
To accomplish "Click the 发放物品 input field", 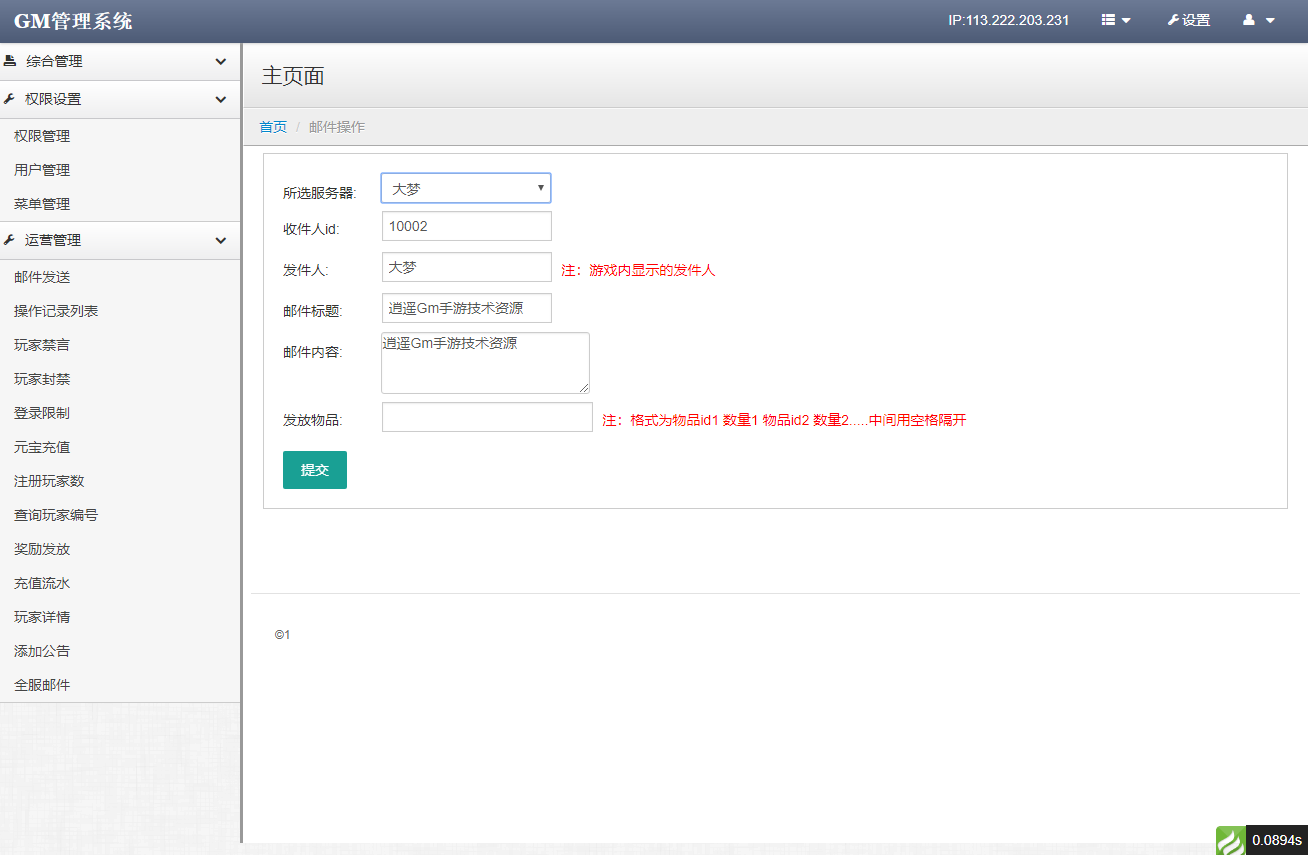I will coord(486,416).
